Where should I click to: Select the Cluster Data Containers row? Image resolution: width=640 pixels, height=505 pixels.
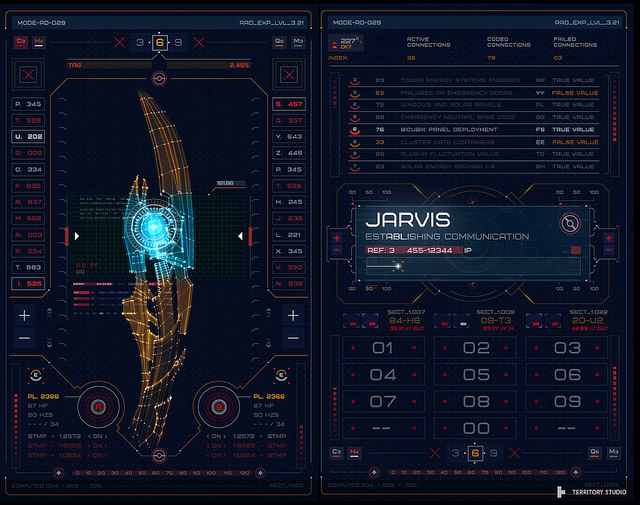pyautogui.click(x=474, y=142)
